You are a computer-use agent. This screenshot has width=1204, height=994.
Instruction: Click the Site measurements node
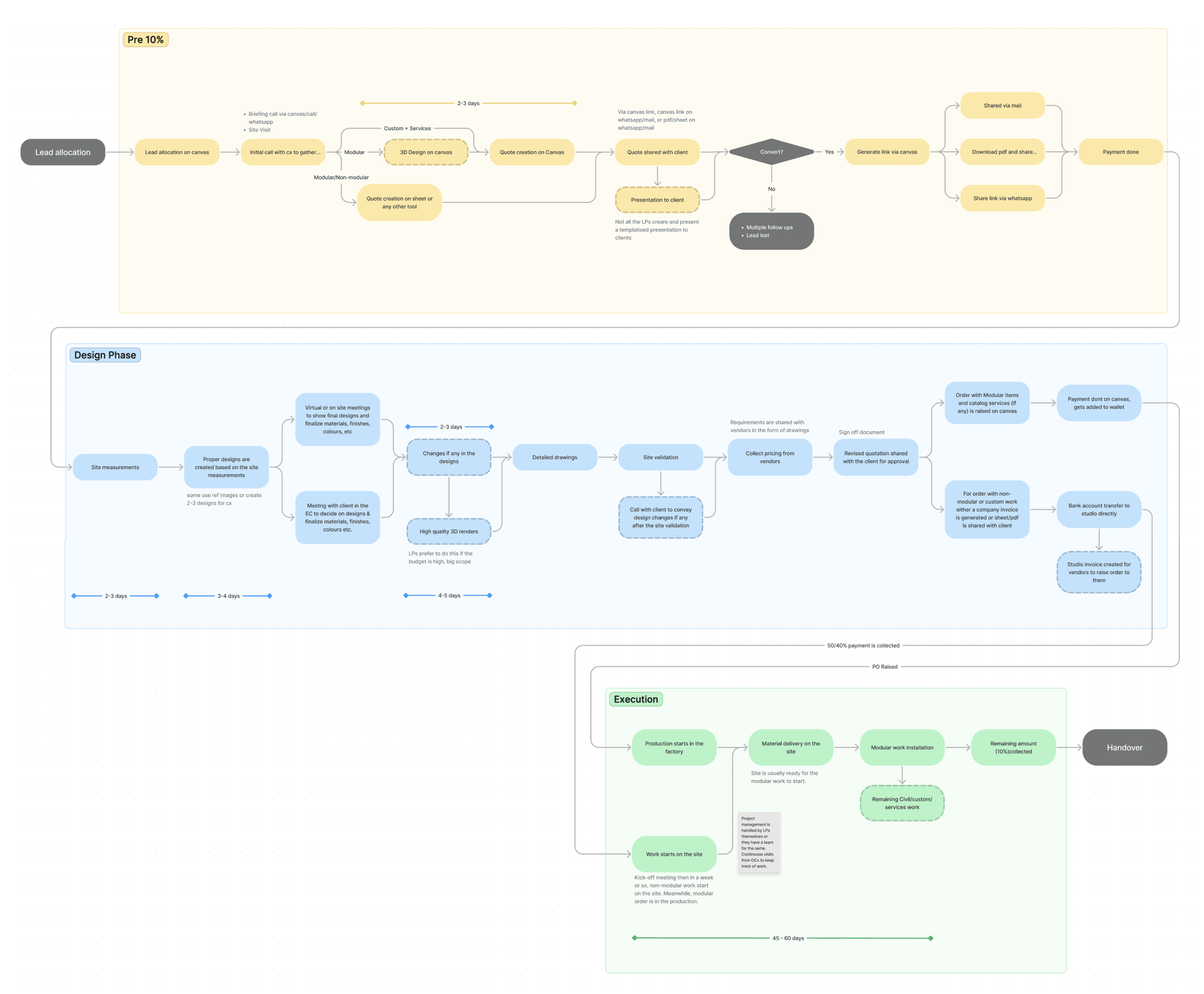(115, 467)
